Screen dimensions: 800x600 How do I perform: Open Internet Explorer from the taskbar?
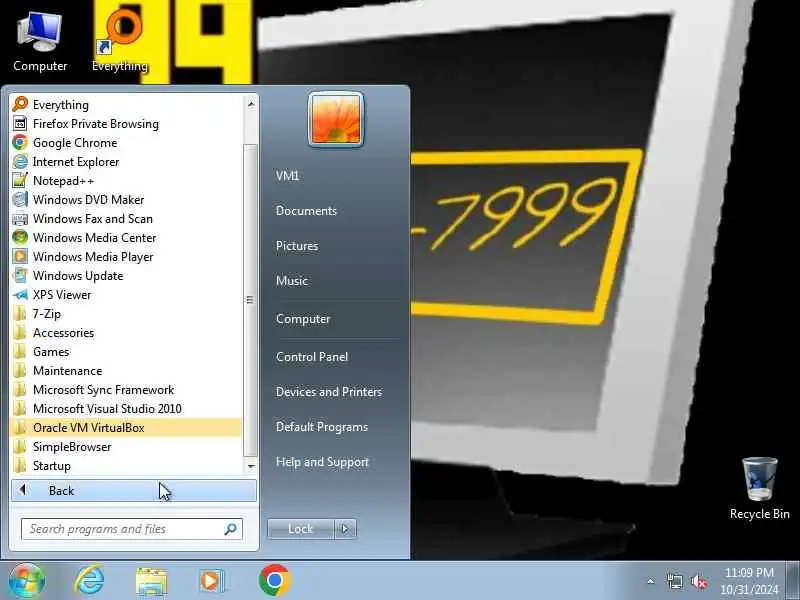click(90, 580)
